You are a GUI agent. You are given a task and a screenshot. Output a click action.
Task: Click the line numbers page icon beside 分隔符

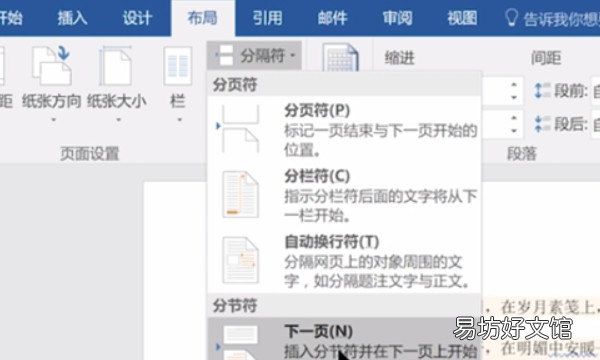pos(341,57)
